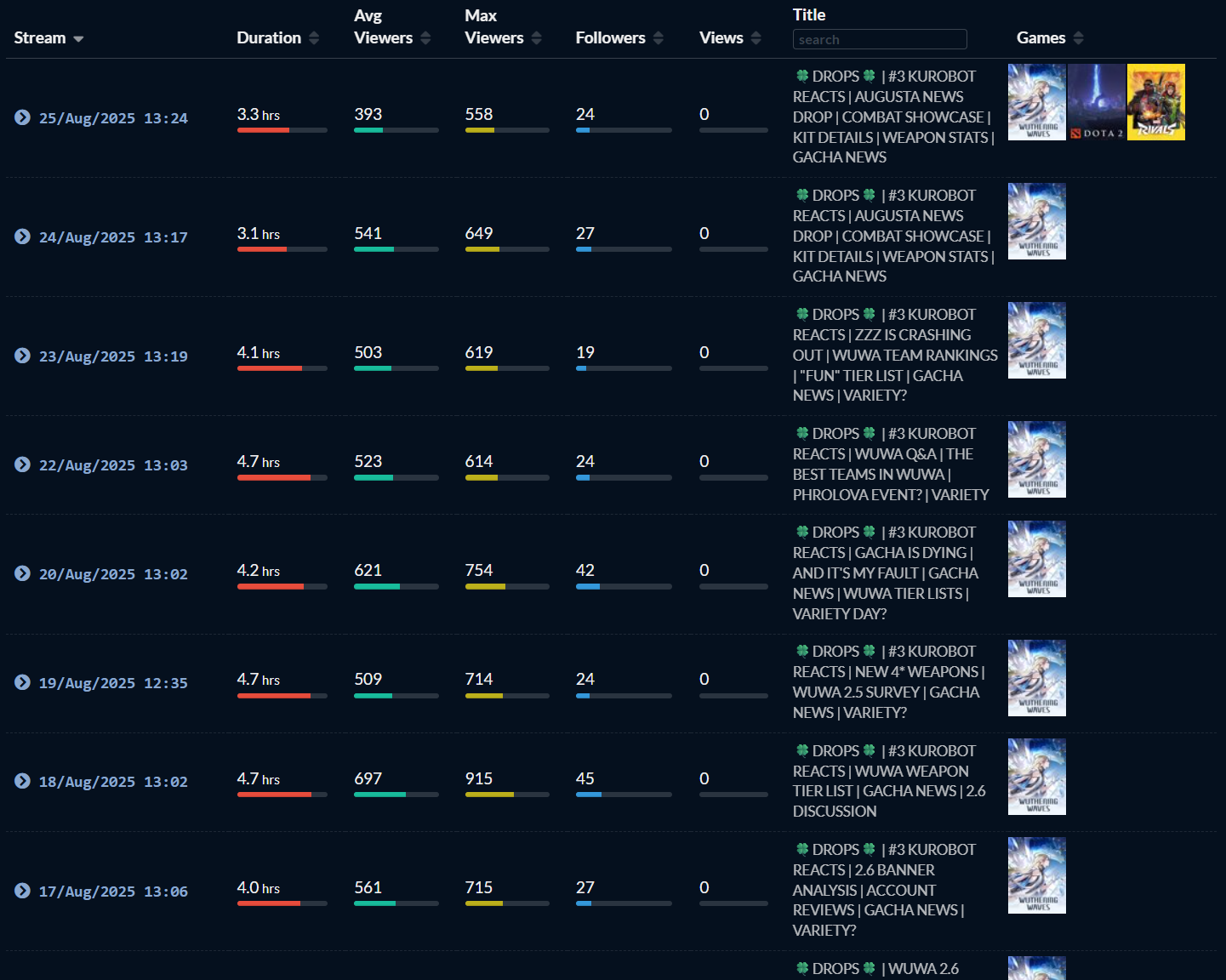Open Wuthering Waves thumbnail for 24/Aug stream

point(1037,221)
